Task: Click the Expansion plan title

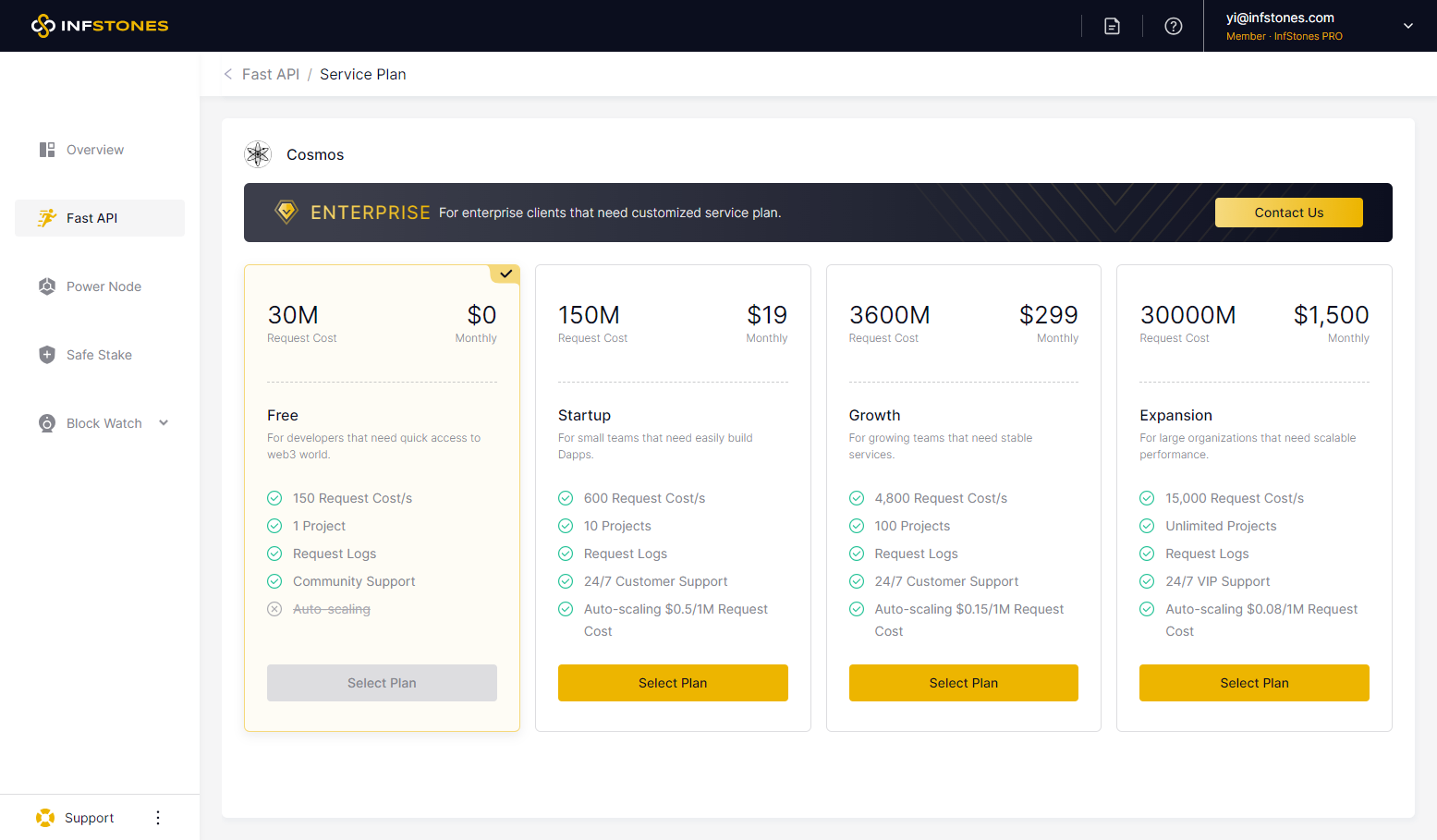Action: point(1175,416)
